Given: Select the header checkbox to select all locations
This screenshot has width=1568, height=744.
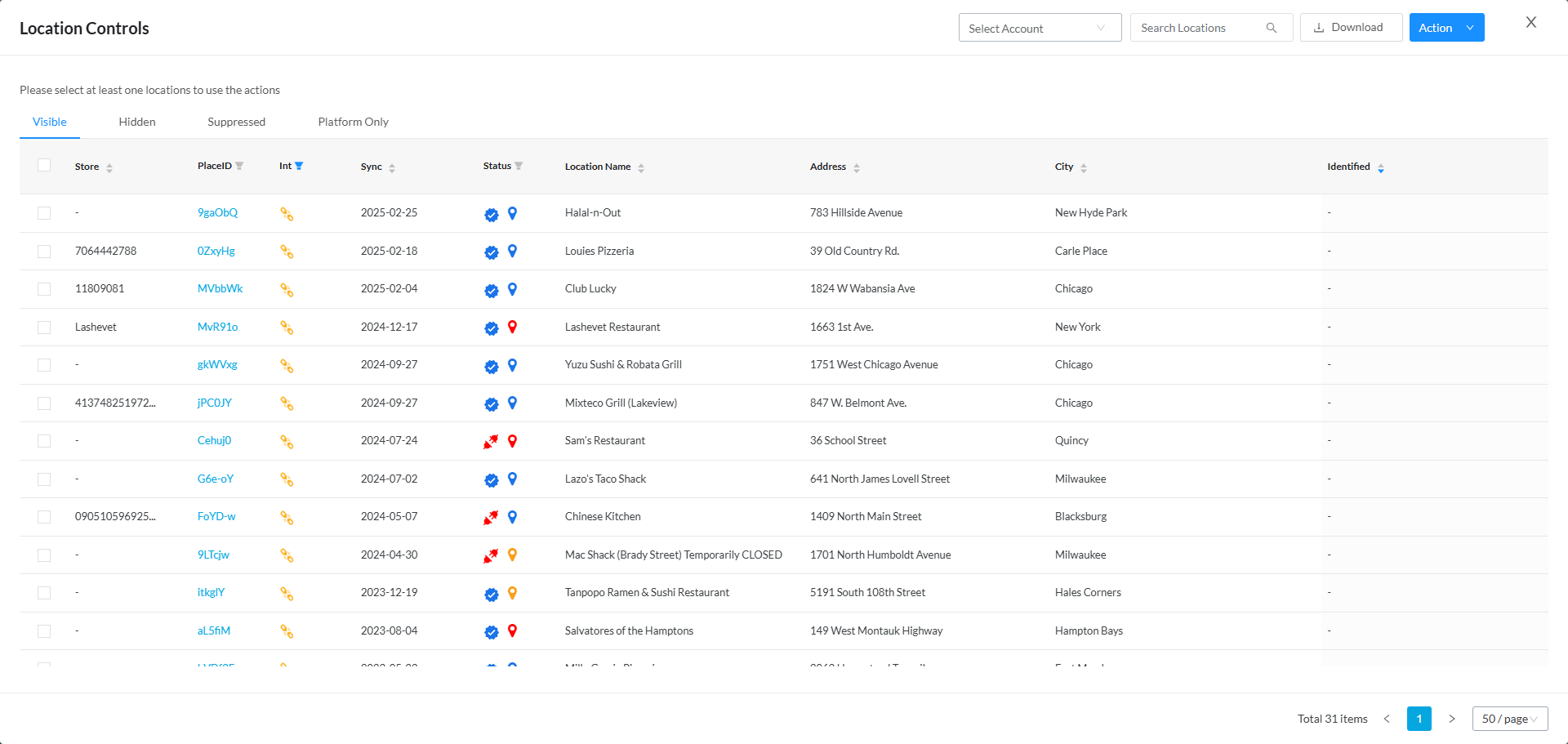Looking at the screenshot, I should (44, 165).
